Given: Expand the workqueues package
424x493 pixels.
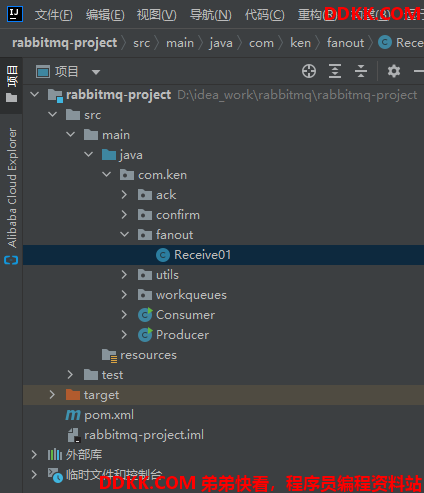Looking at the screenshot, I should tap(124, 295).
